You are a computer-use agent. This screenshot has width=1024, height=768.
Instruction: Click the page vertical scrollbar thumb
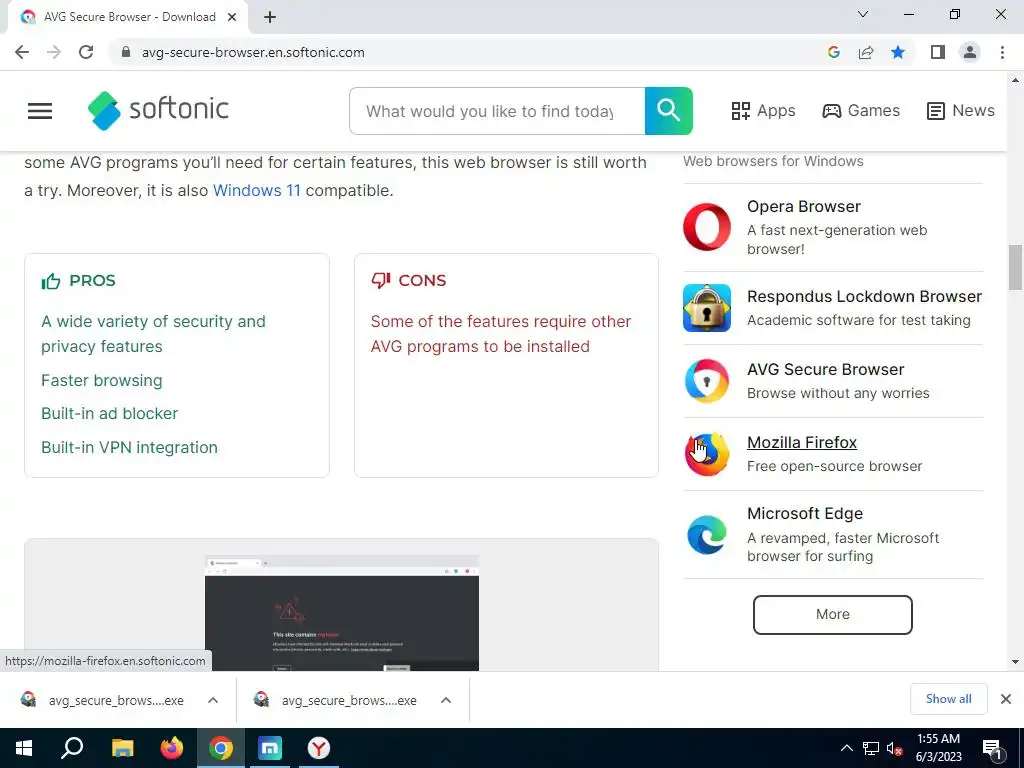point(1015,266)
